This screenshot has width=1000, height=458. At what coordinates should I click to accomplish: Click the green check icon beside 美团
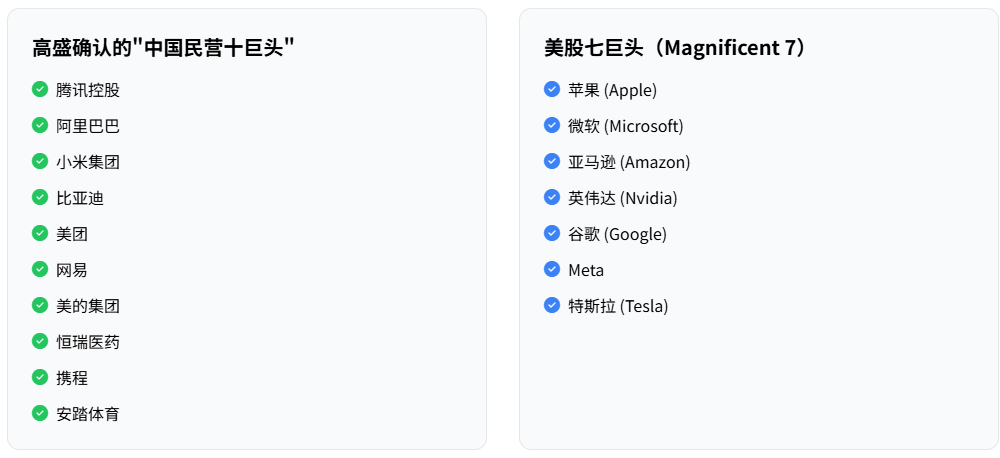40,233
